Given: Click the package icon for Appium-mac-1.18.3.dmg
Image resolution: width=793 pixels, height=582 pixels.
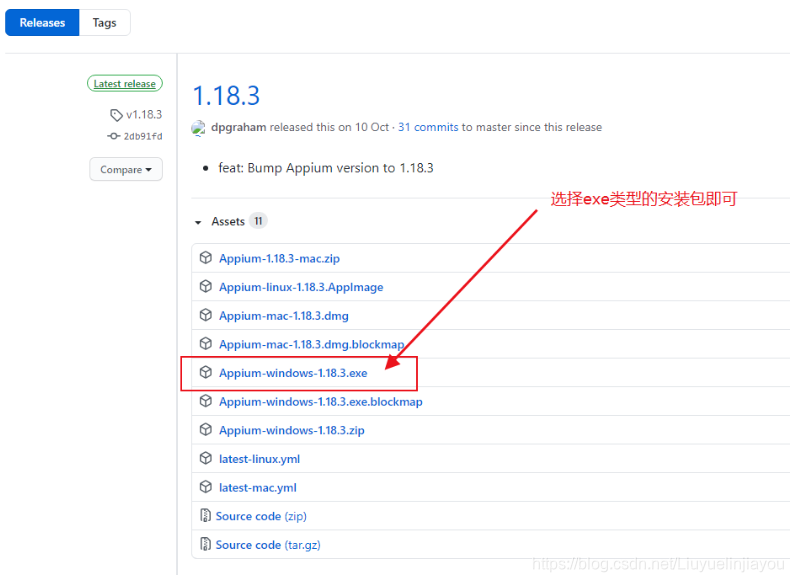Looking at the screenshot, I should point(205,316).
